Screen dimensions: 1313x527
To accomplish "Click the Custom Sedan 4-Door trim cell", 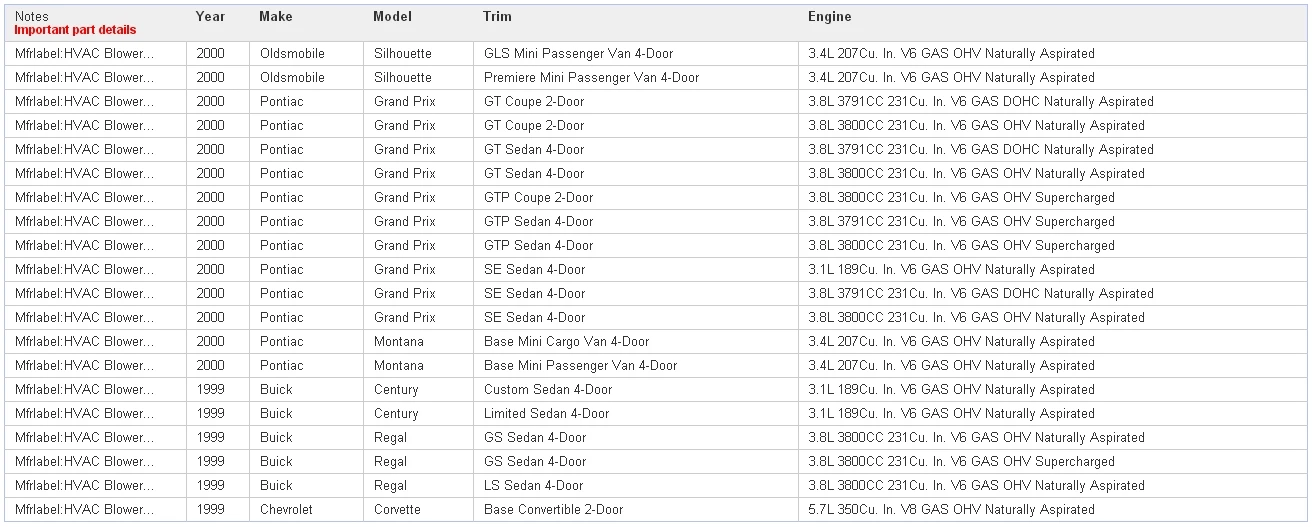I will pos(636,390).
